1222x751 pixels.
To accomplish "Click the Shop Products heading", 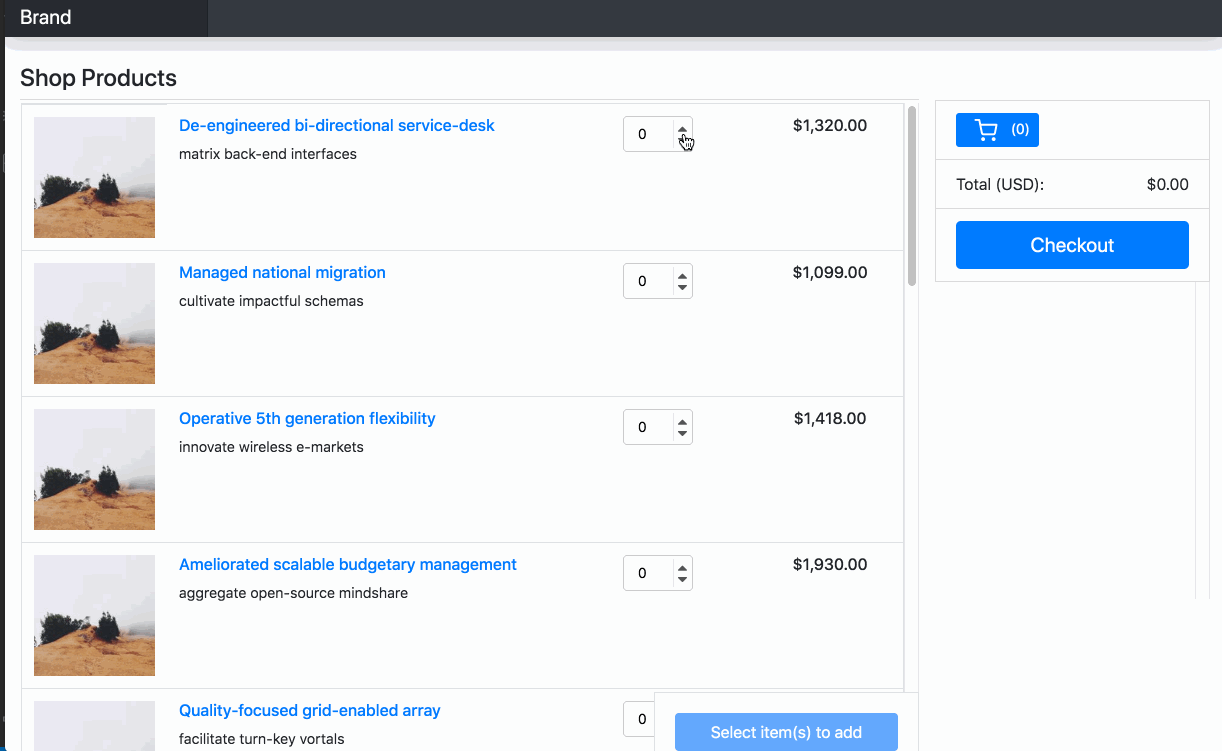I will click(98, 78).
